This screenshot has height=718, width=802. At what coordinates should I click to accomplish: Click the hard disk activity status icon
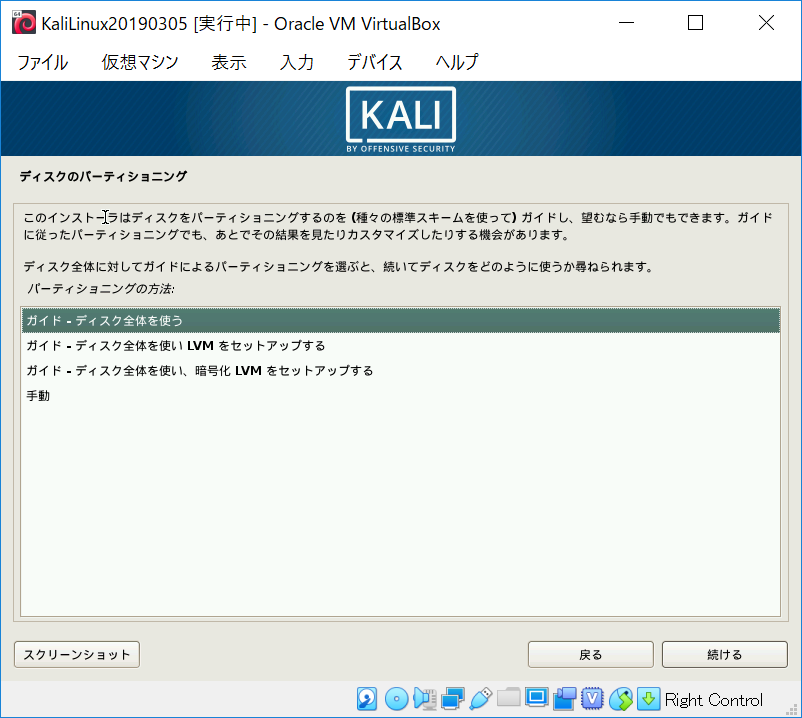367,699
